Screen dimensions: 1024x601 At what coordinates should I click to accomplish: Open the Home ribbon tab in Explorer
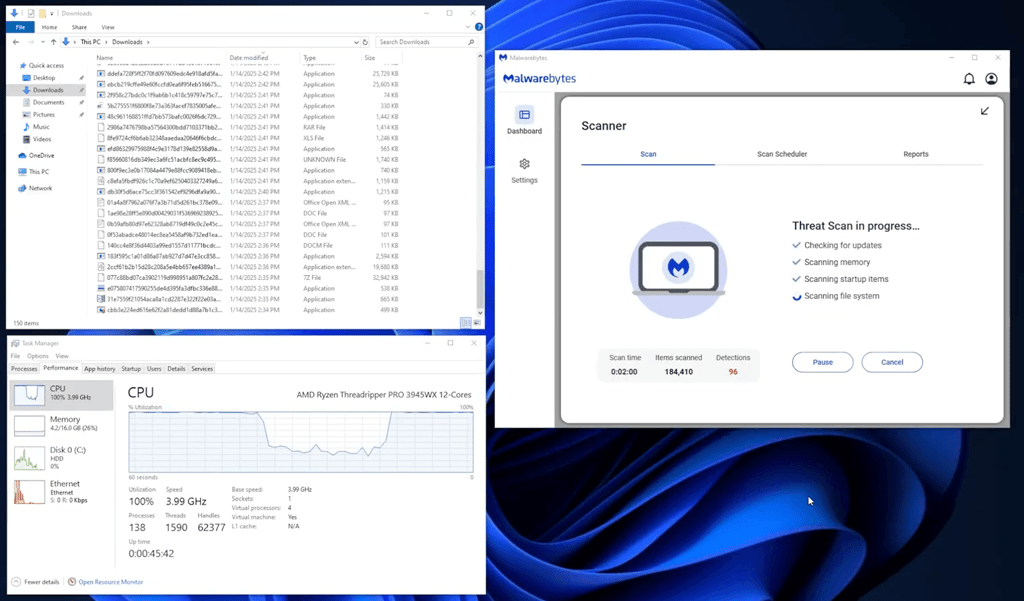coord(49,27)
